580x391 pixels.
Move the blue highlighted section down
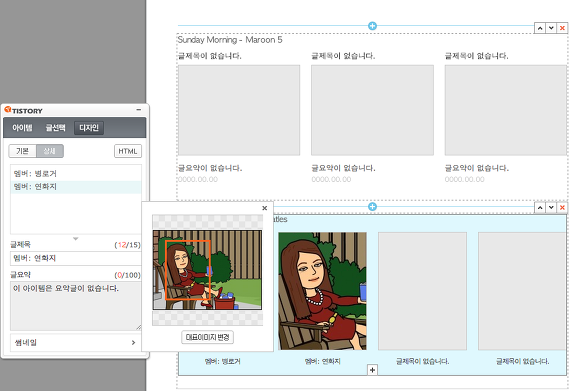(x=551, y=208)
